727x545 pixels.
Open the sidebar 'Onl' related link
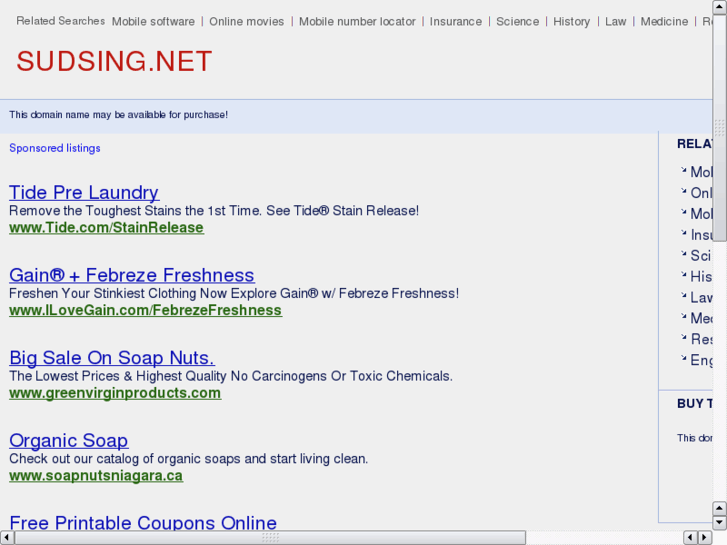(701, 192)
